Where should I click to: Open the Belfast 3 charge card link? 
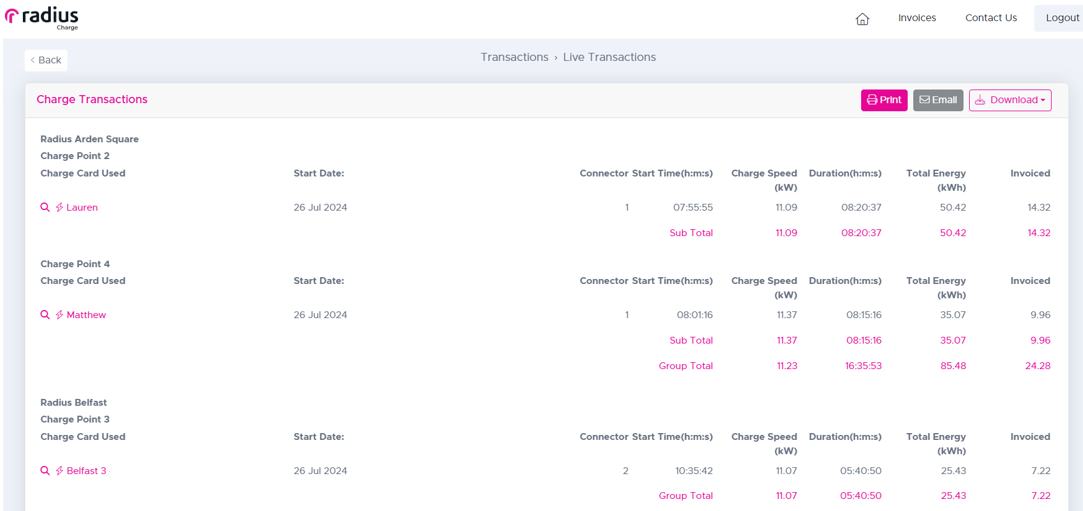tap(86, 471)
